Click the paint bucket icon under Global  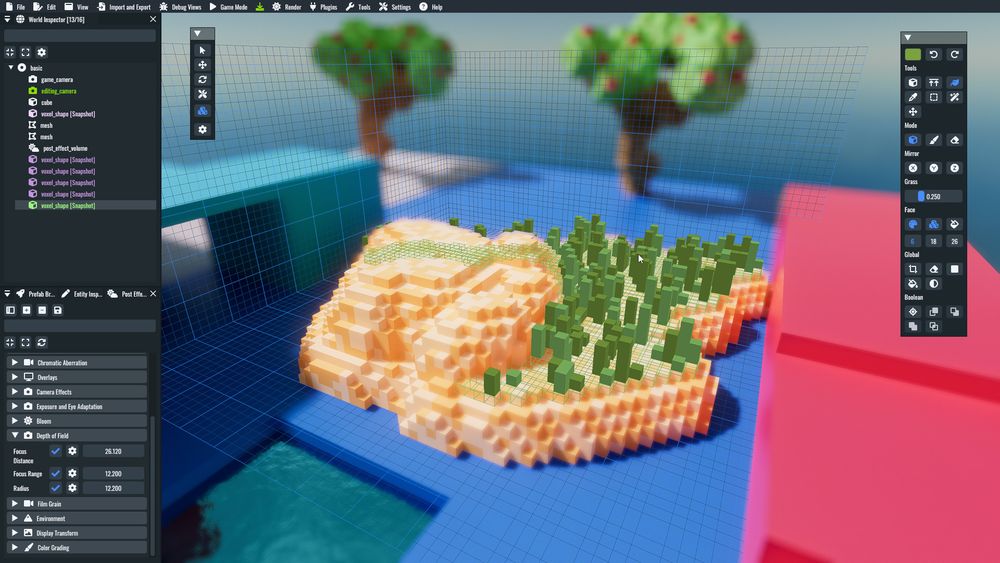coord(913,284)
